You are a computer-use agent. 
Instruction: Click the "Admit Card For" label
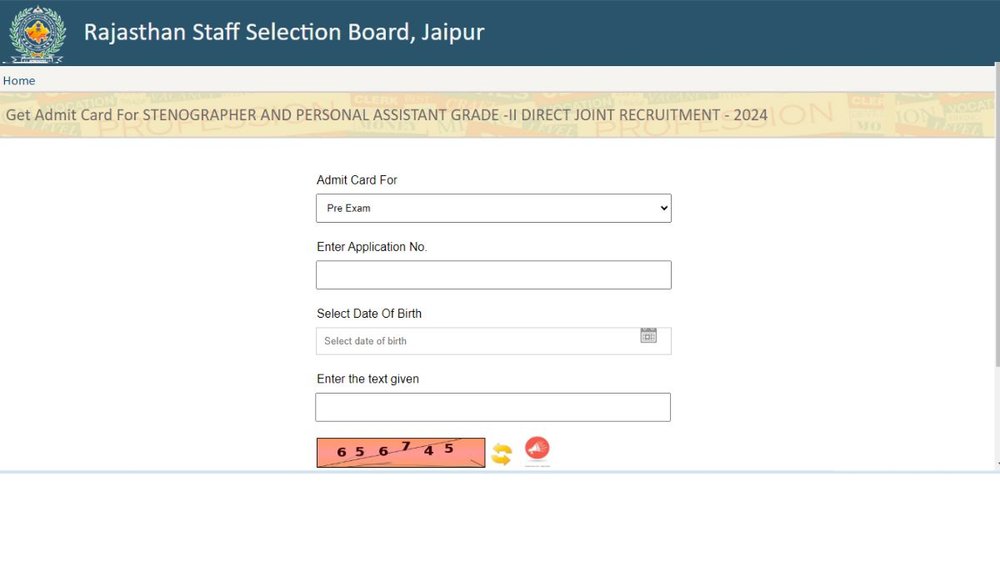[x=357, y=180]
